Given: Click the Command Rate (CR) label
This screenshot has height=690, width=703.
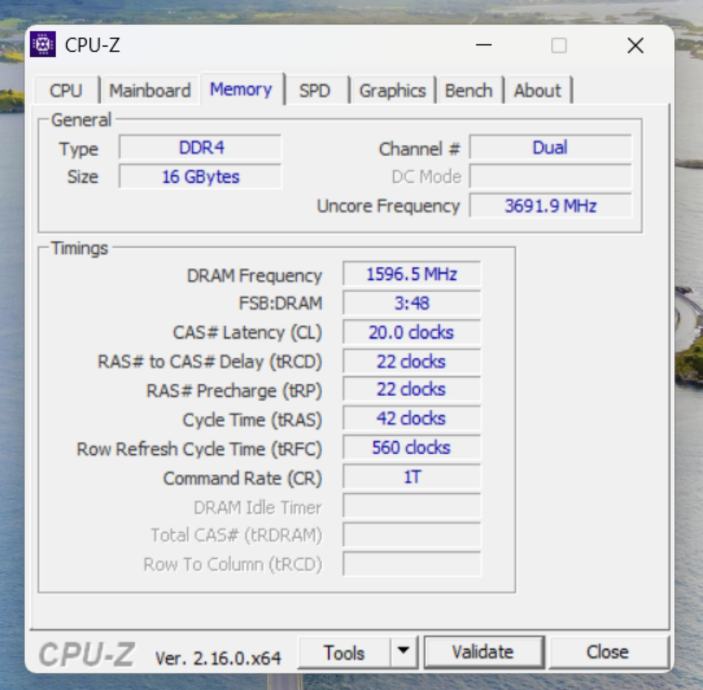Looking at the screenshot, I should (243, 478).
